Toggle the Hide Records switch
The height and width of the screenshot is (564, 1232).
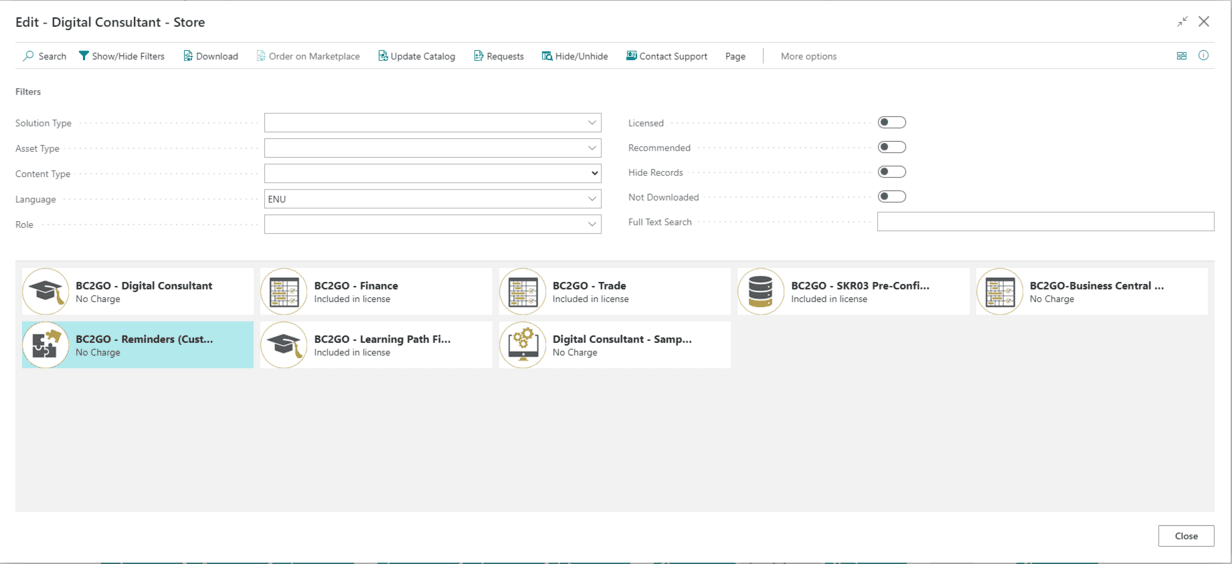(891, 172)
